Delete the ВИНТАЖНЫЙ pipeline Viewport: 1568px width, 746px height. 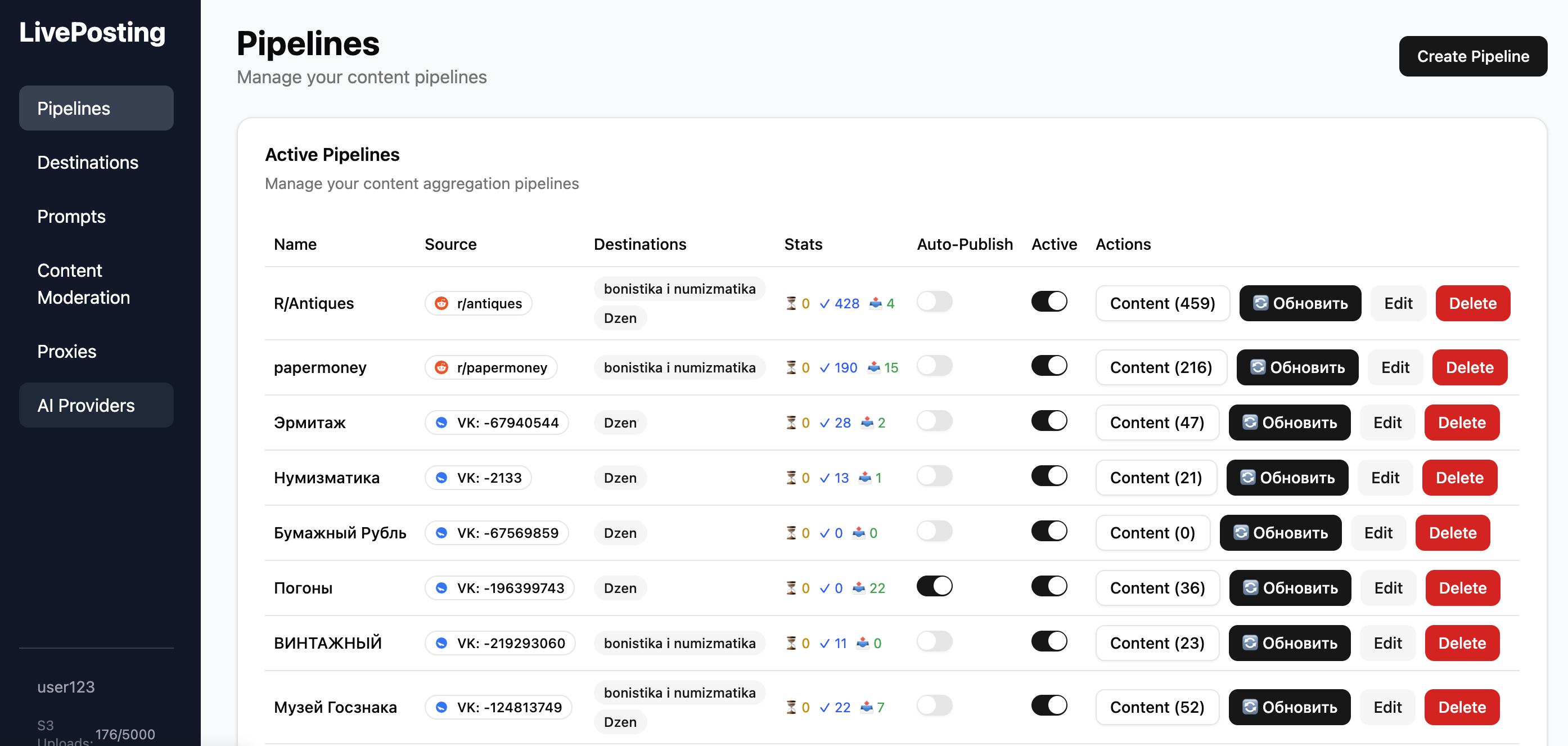coord(1461,643)
